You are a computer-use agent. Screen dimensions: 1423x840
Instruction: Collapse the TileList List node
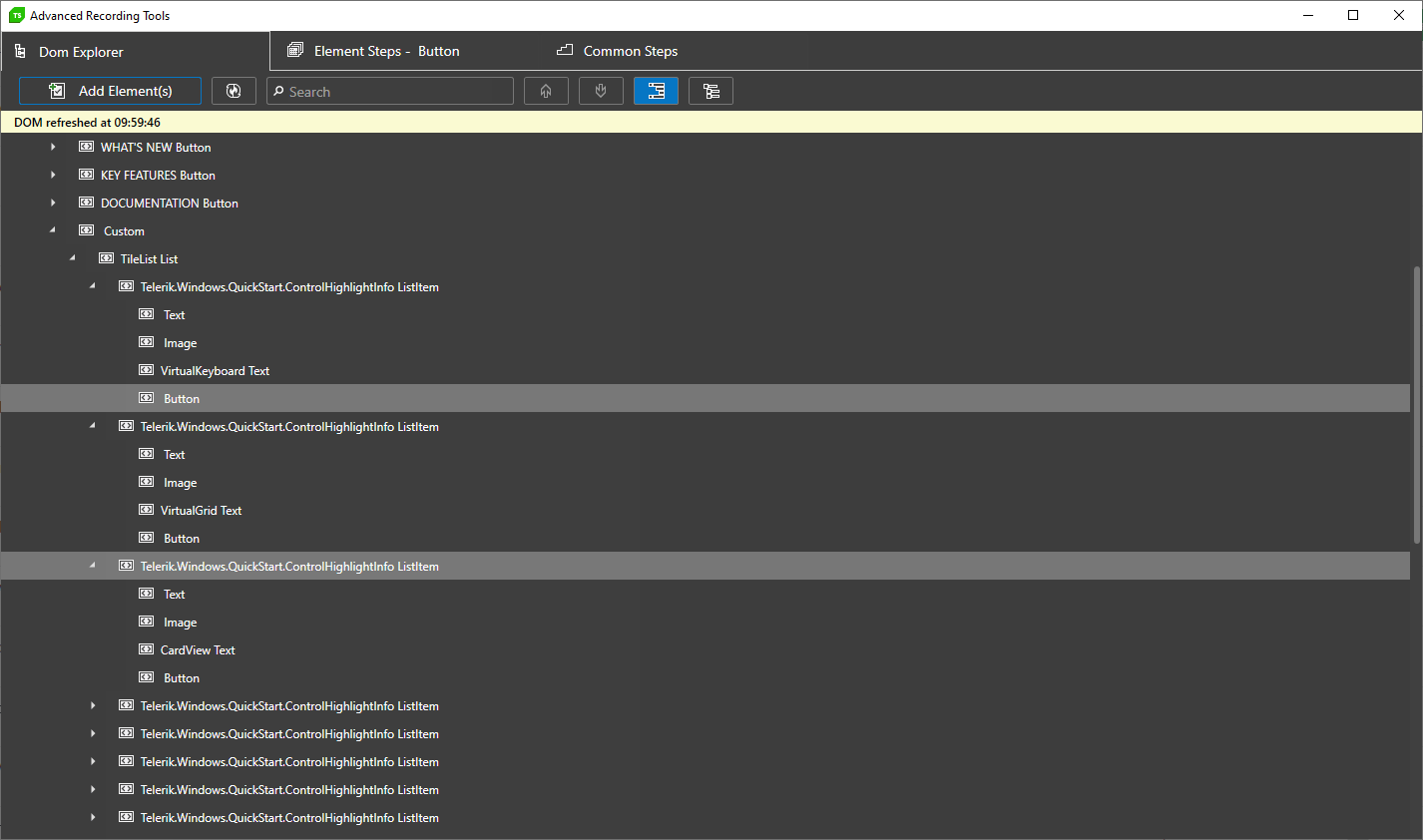tap(73, 258)
